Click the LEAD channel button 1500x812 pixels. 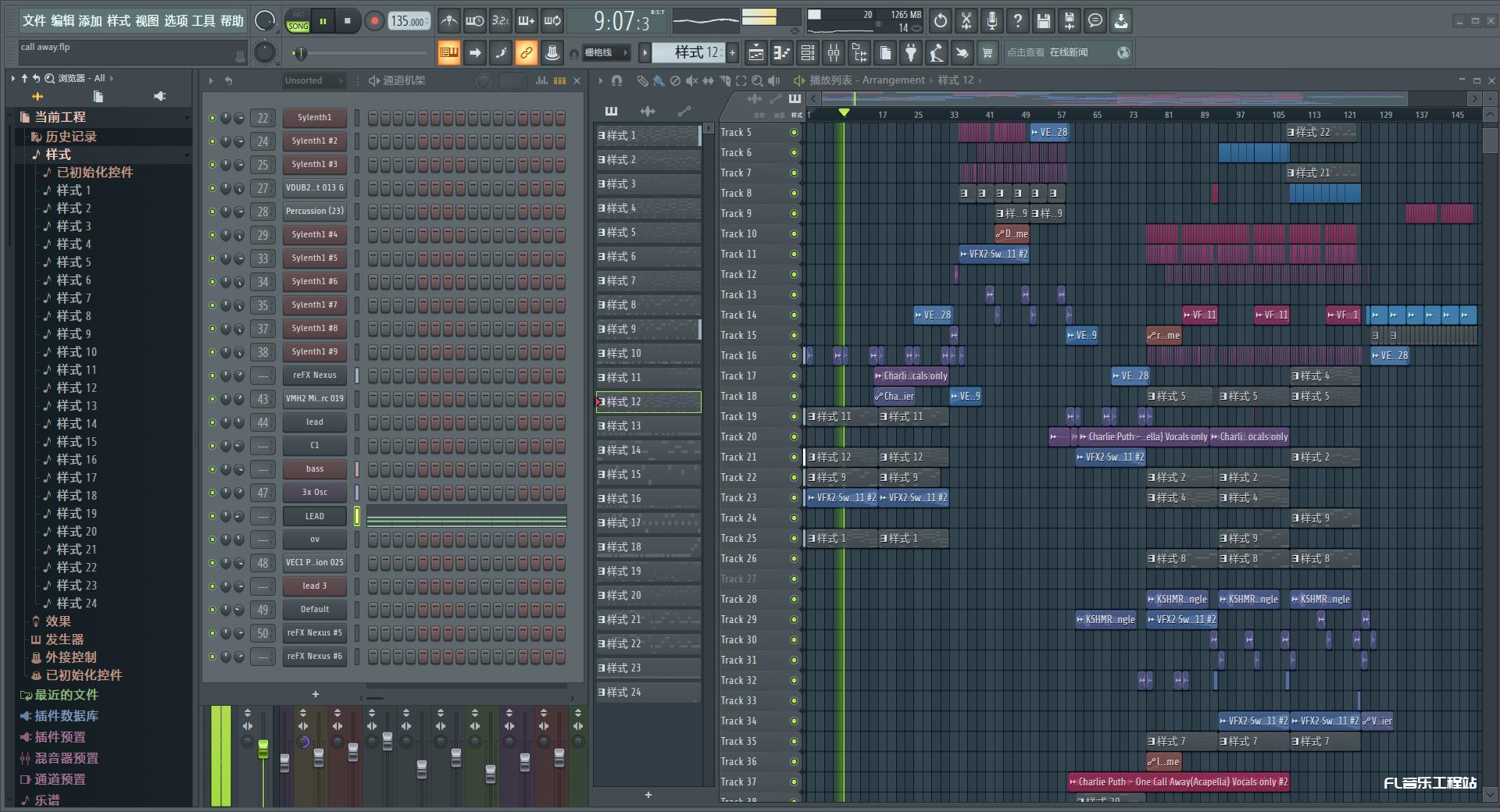tap(314, 516)
